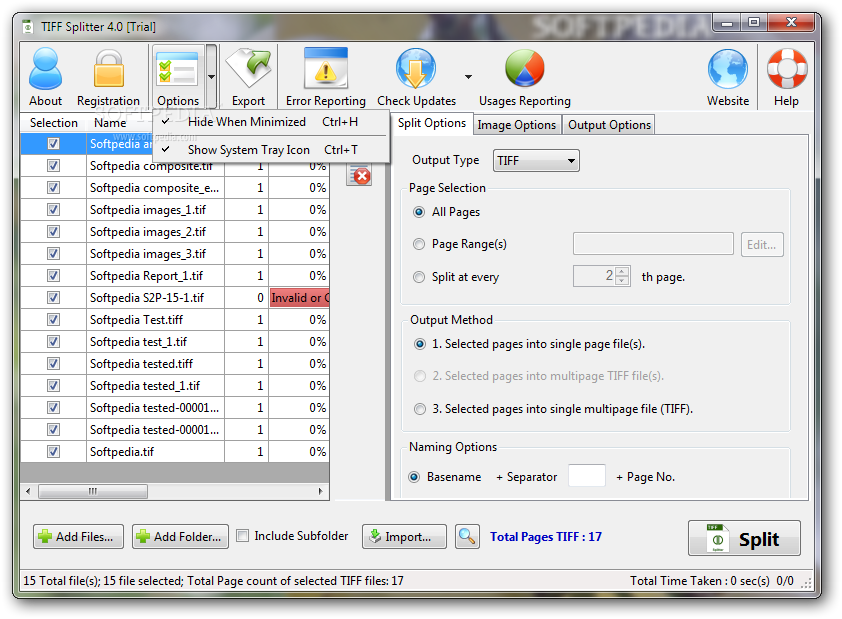The height and width of the screenshot is (619, 842).
Task: Click the Name column header
Action: (x=110, y=123)
